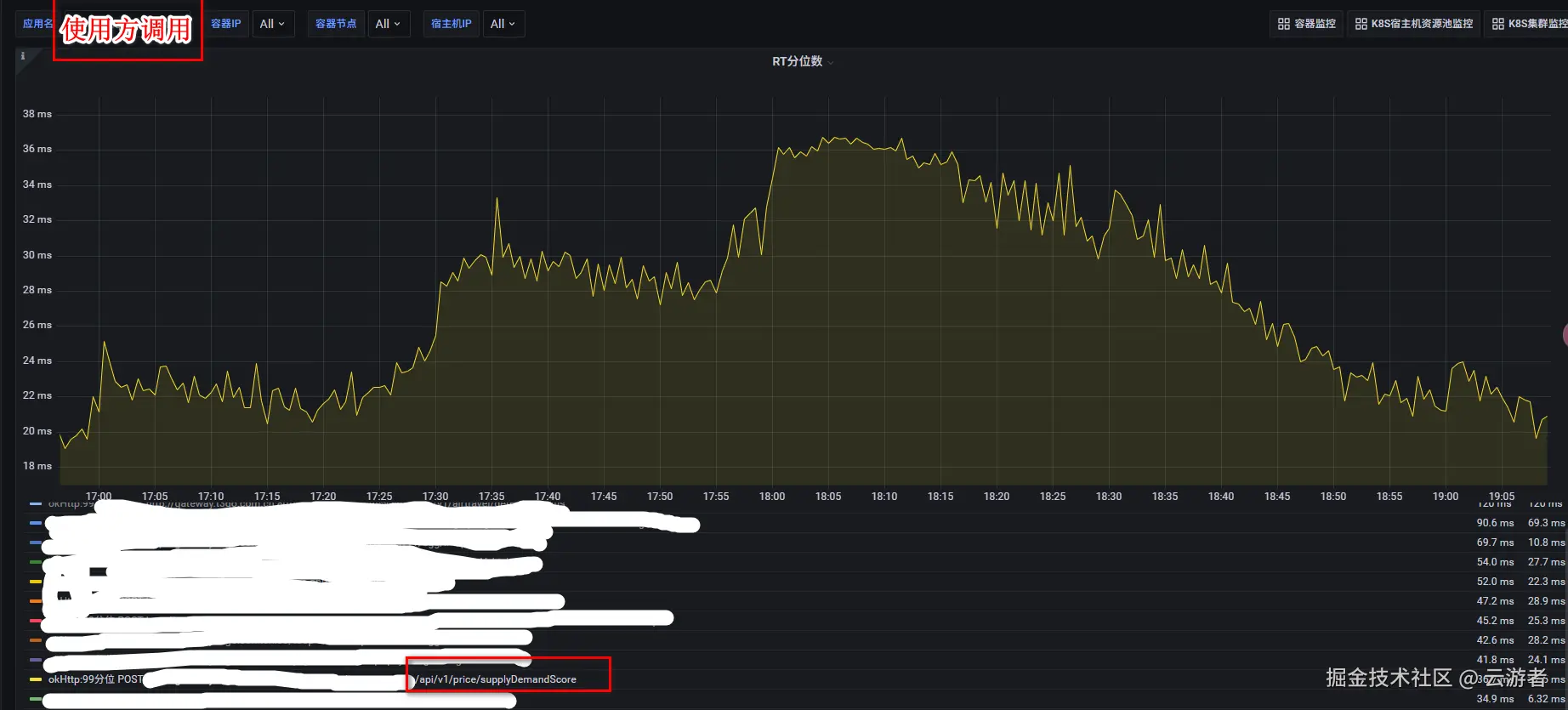The width and height of the screenshot is (1568, 710).
Task: Click grid icon beside 容器监控
Action: (x=1284, y=24)
